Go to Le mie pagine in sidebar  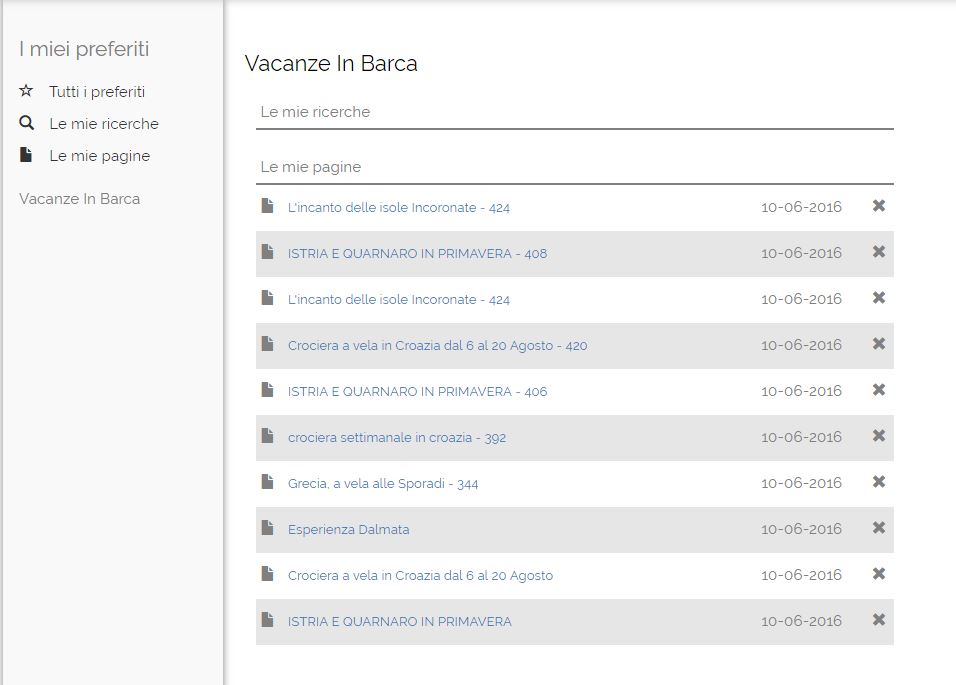tap(99, 156)
